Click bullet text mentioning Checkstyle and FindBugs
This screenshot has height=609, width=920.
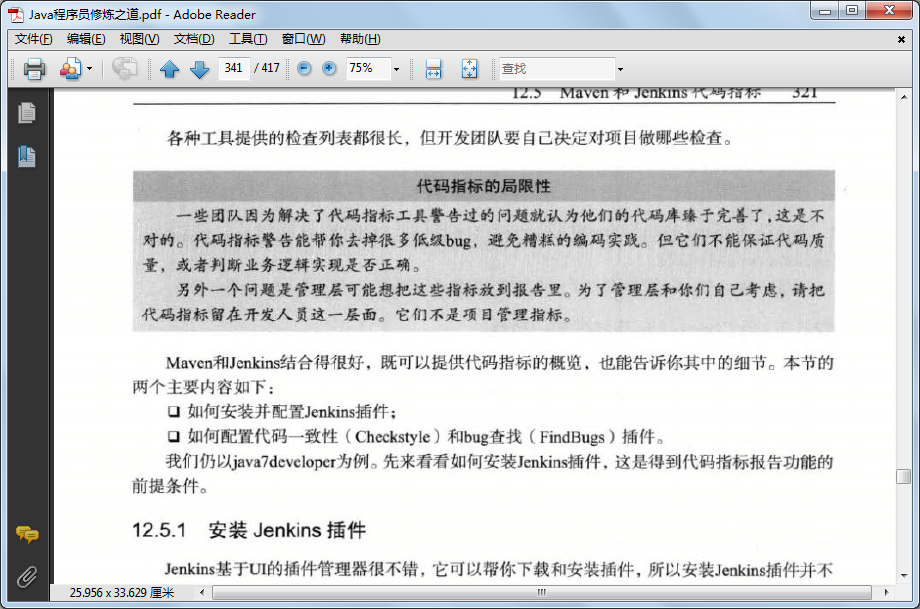[426, 437]
